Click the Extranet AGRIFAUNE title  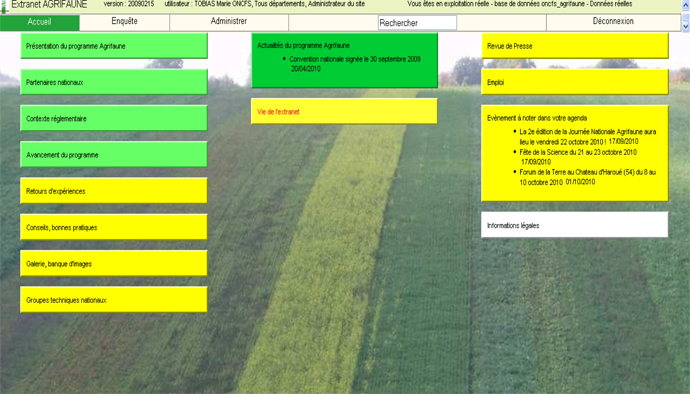pyautogui.click(x=49, y=4)
